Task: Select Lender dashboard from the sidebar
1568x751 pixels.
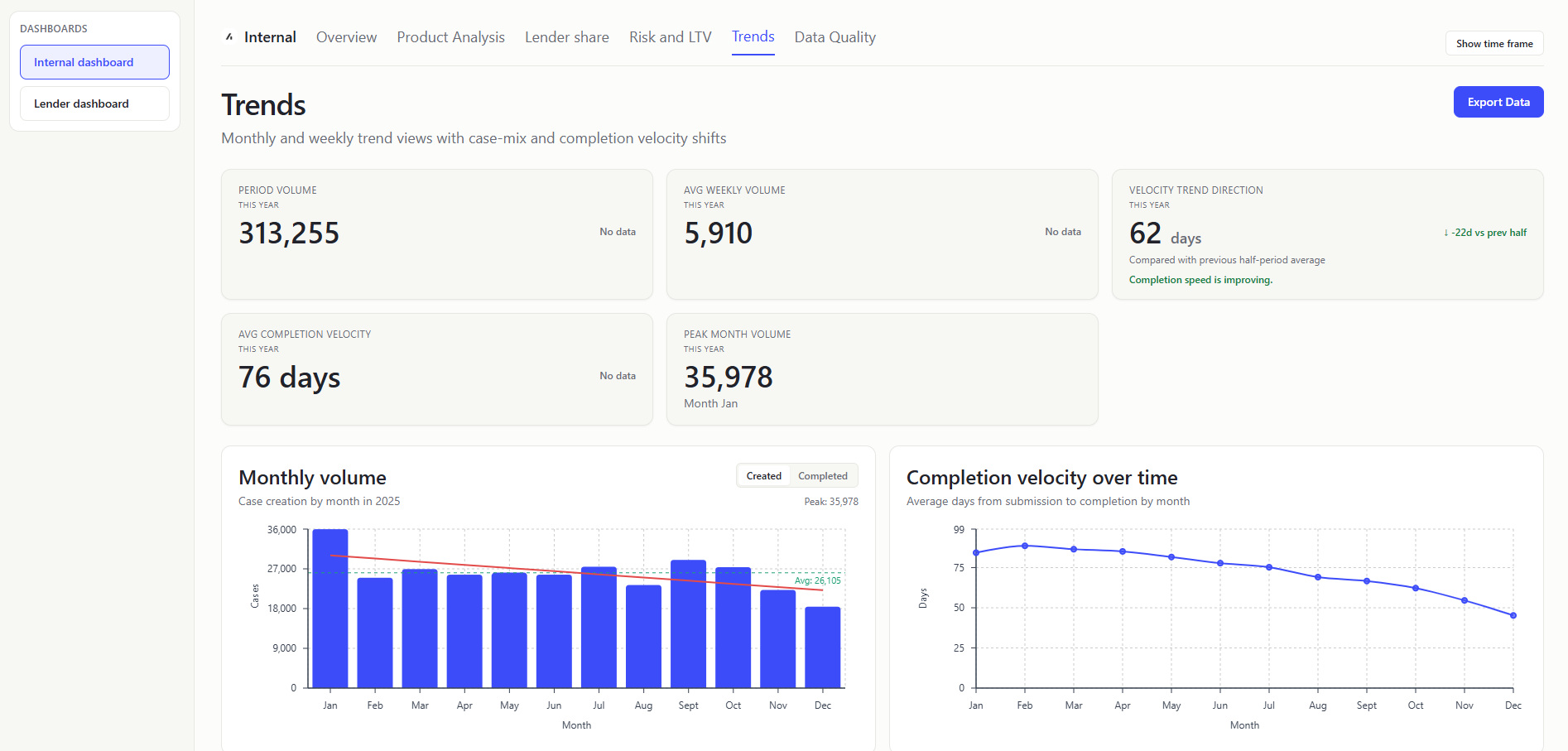Action: (94, 103)
